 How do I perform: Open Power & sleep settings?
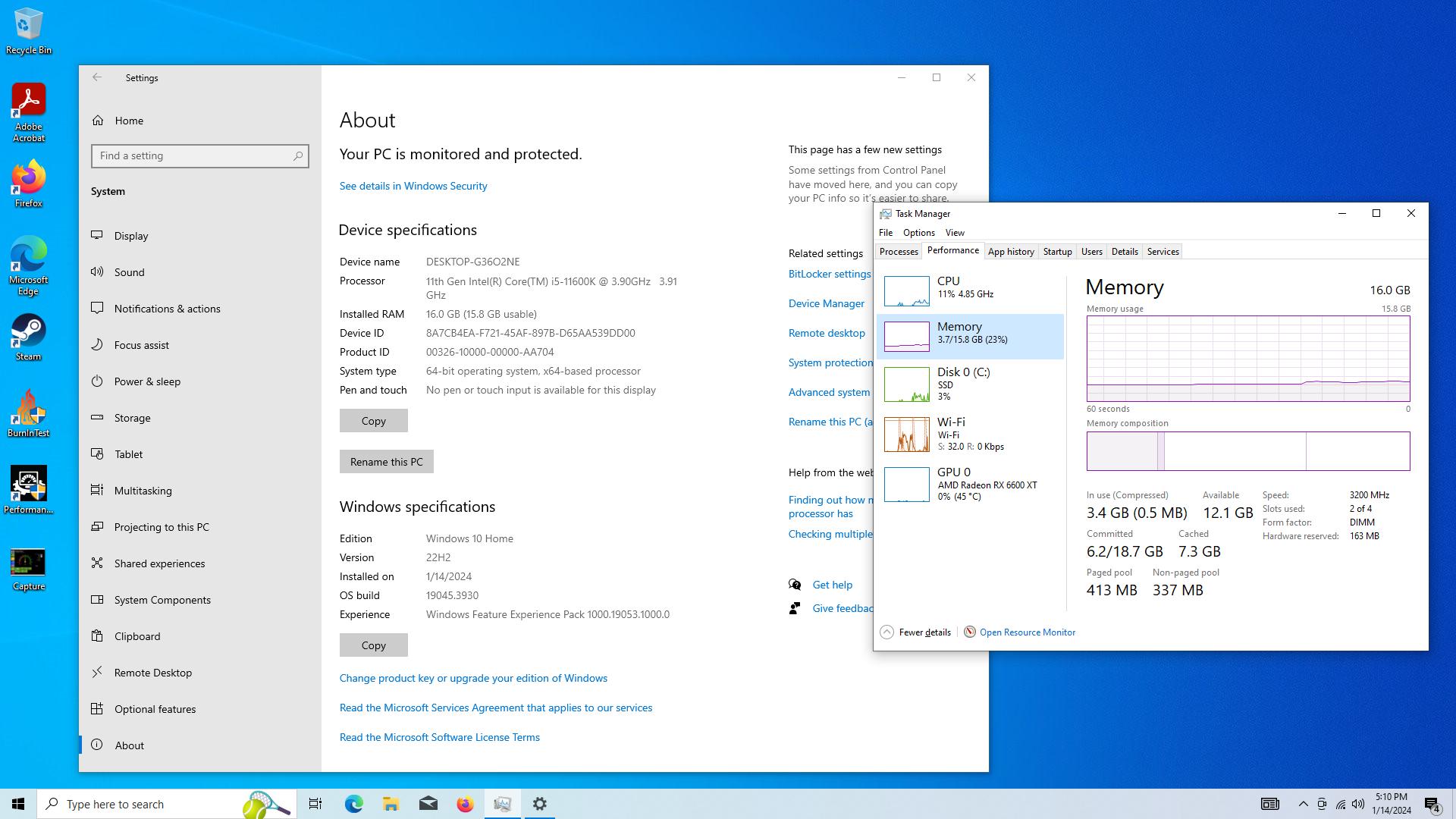[200, 381]
